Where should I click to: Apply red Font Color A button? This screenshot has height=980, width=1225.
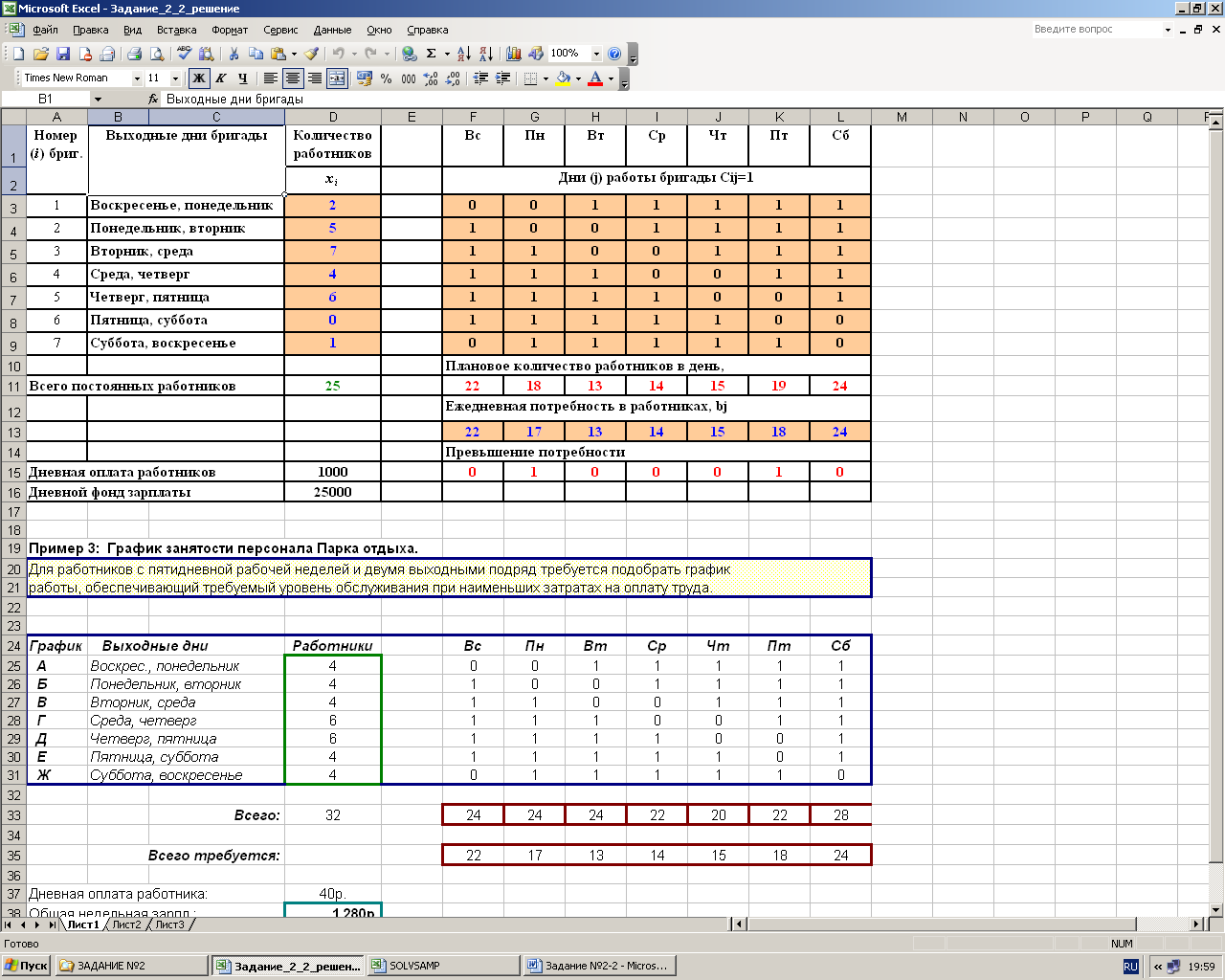pos(596,78)
